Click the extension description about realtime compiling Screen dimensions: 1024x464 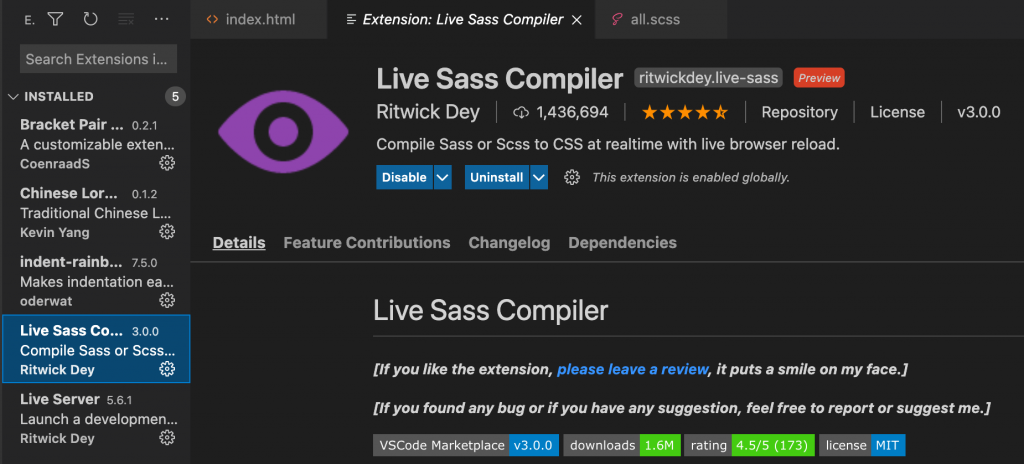coord(608,145)
